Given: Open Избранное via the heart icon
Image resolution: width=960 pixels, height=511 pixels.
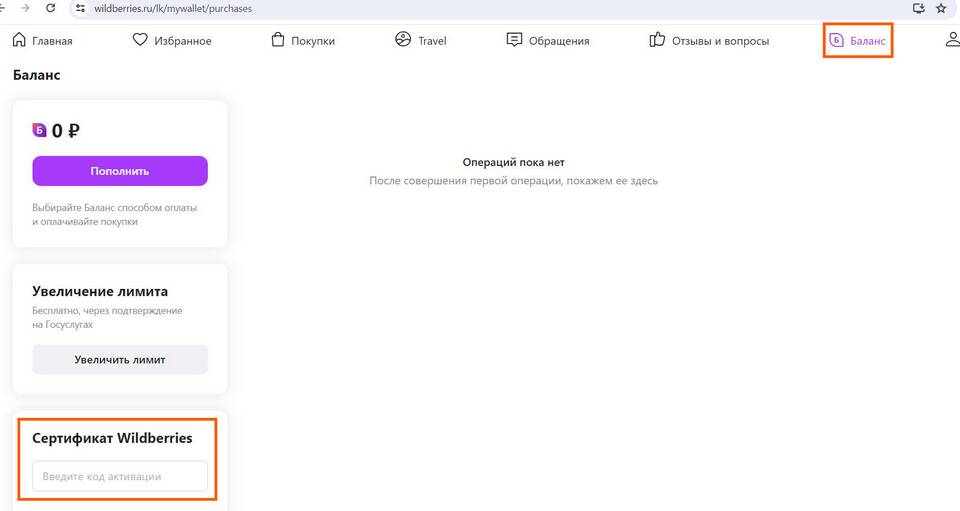Looking at the screenshot, I should pyautogui.click(x=140, y=40).
